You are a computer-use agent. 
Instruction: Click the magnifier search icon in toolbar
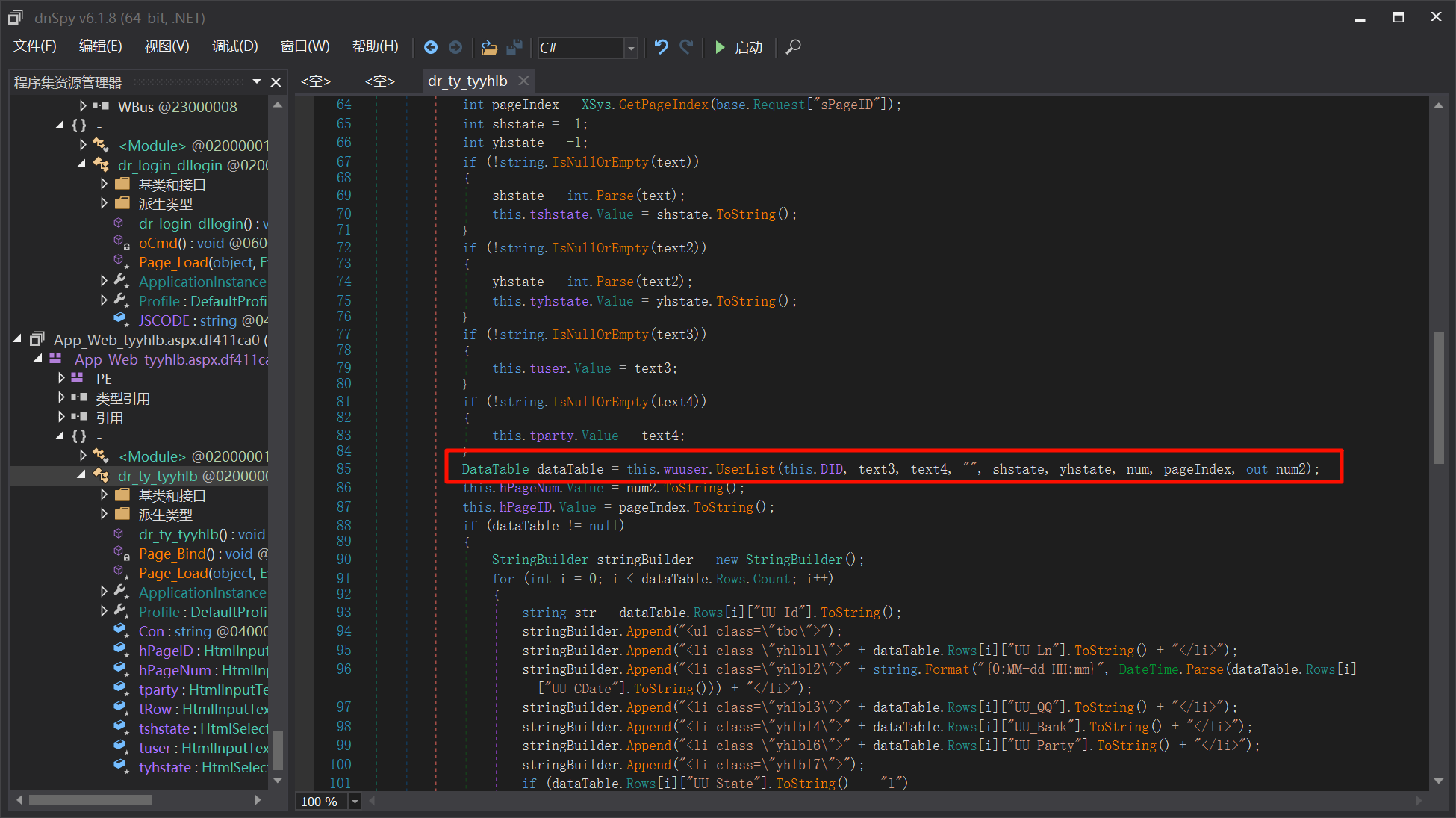click(x=794, y=47)
